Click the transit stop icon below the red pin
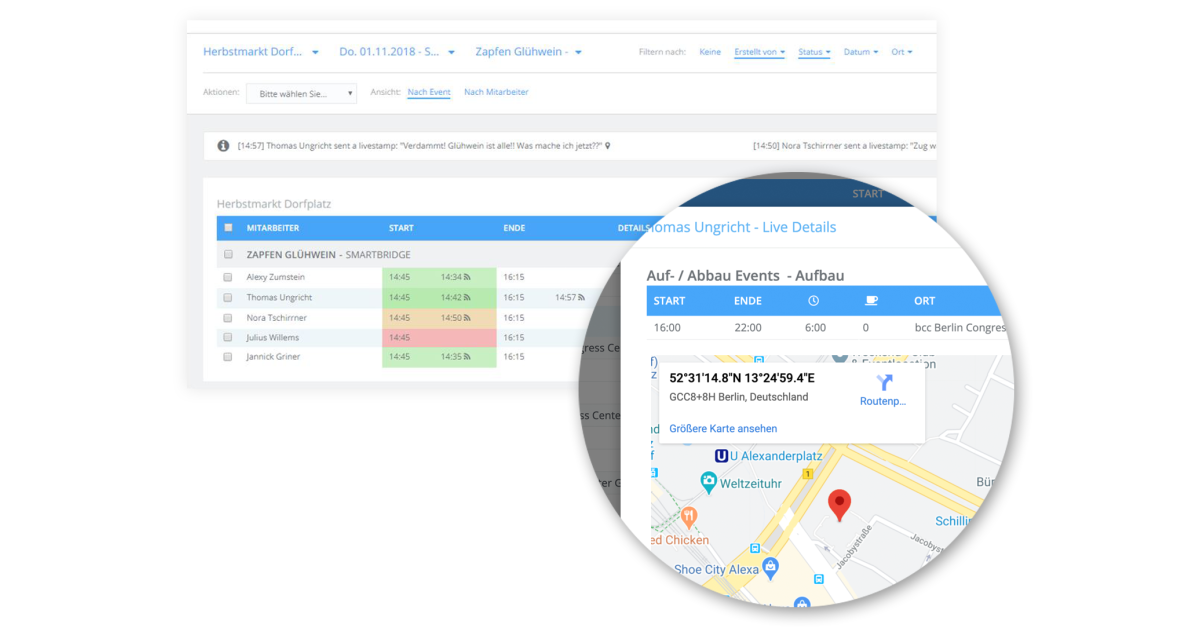The image size is (1200, 628). point(819,579)
